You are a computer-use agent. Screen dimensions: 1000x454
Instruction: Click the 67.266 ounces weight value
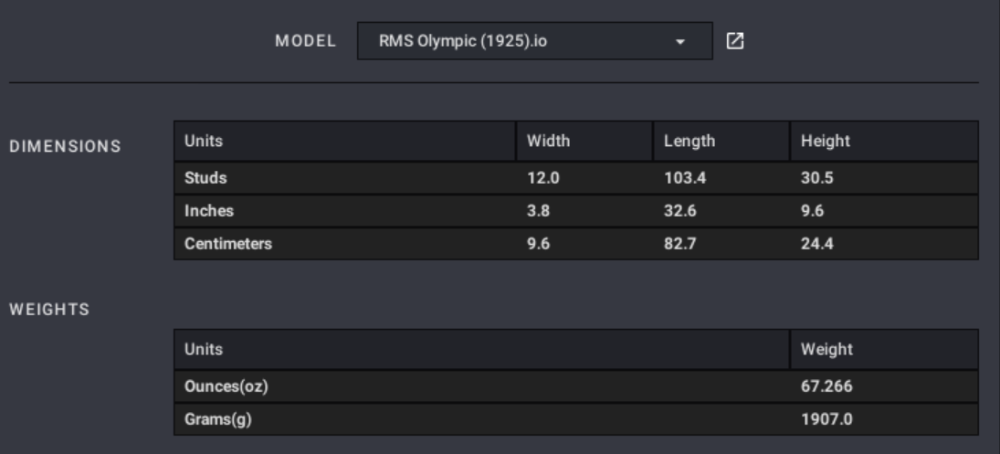827,386
